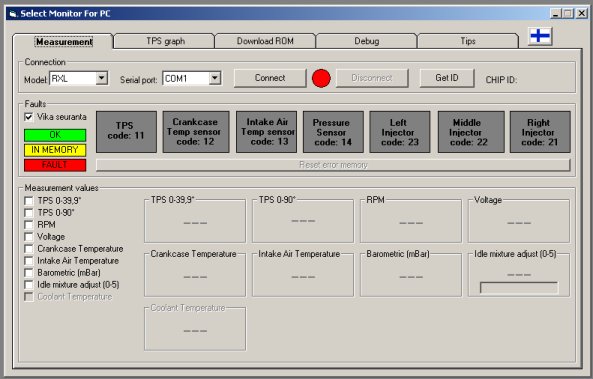Click the green OK legend swatch
The width and height of the screenshot is (593, 379).
[55, 135]
